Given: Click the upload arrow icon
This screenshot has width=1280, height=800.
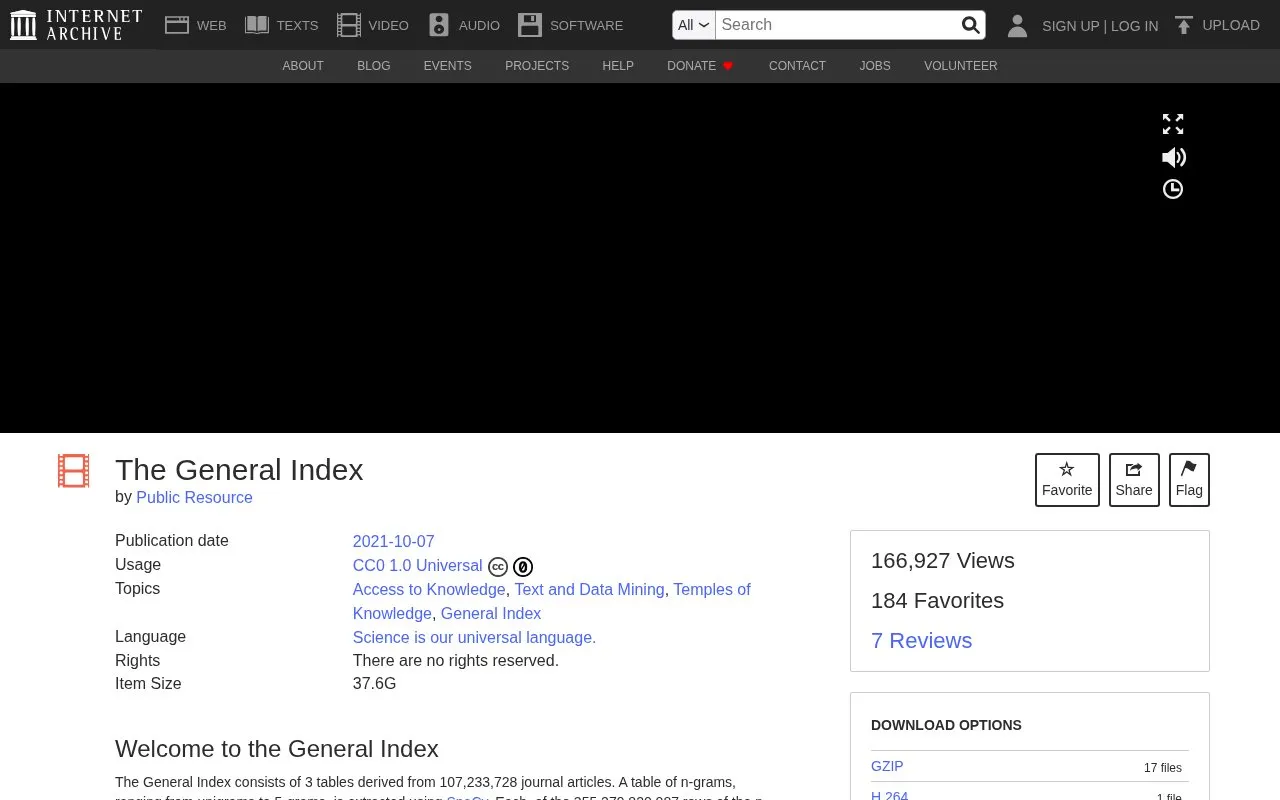Looking at the screenshot, I should [x=1184, y=25].
